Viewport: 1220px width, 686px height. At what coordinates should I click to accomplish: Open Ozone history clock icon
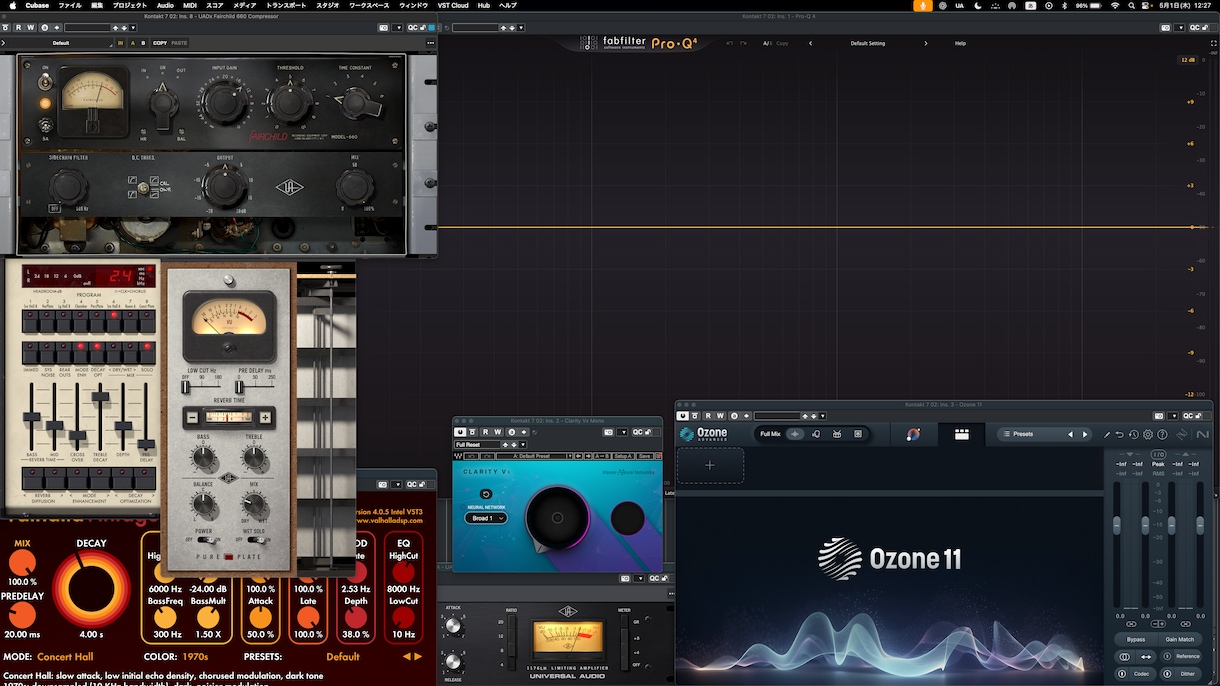[1134, 434]
